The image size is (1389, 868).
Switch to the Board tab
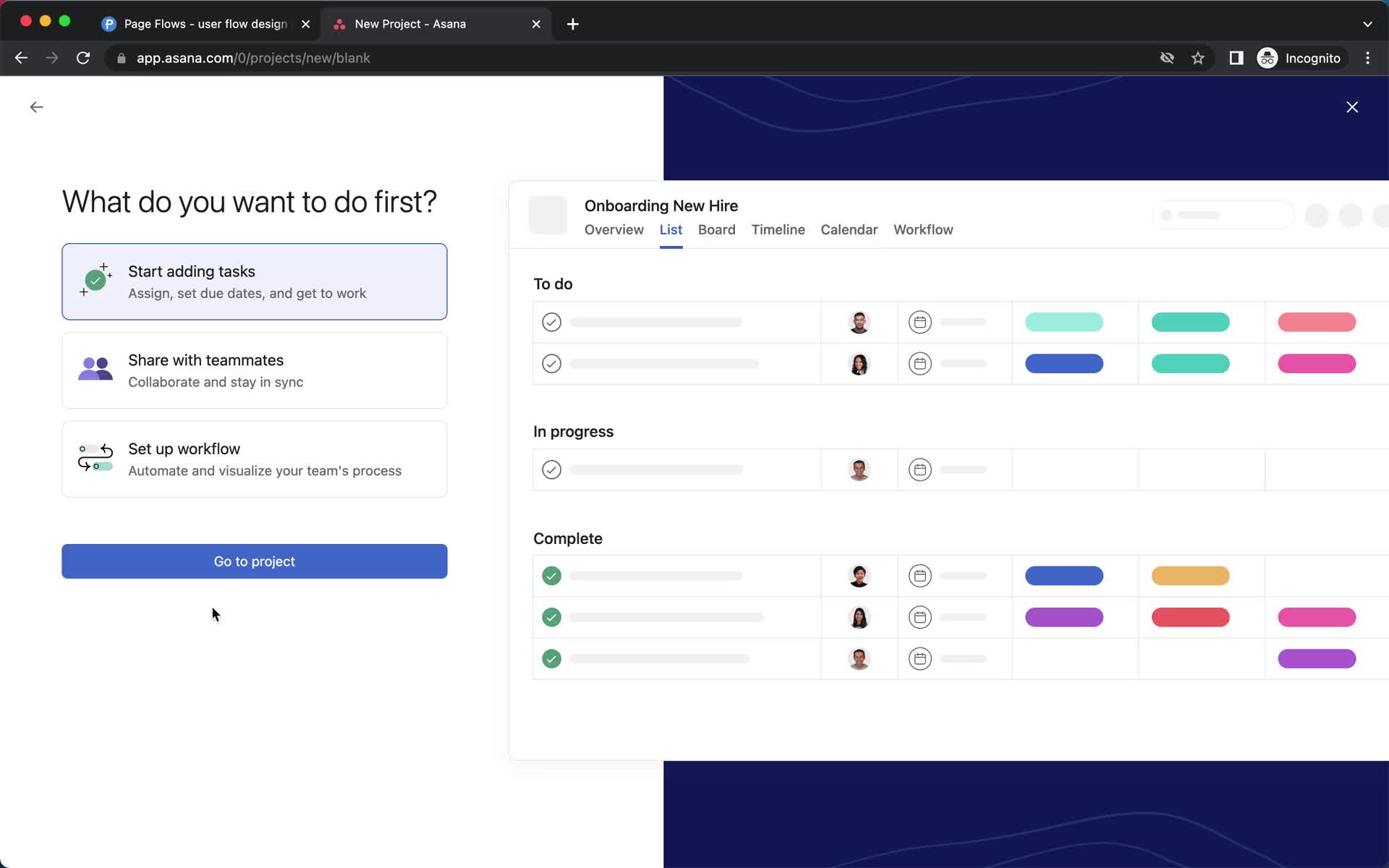[x=716, y=229]
